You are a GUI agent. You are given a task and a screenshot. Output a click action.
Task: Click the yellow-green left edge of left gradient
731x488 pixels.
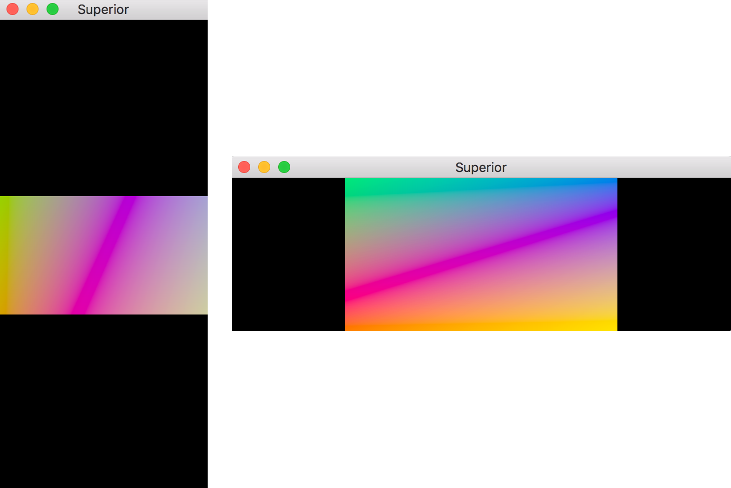point(5,240)
